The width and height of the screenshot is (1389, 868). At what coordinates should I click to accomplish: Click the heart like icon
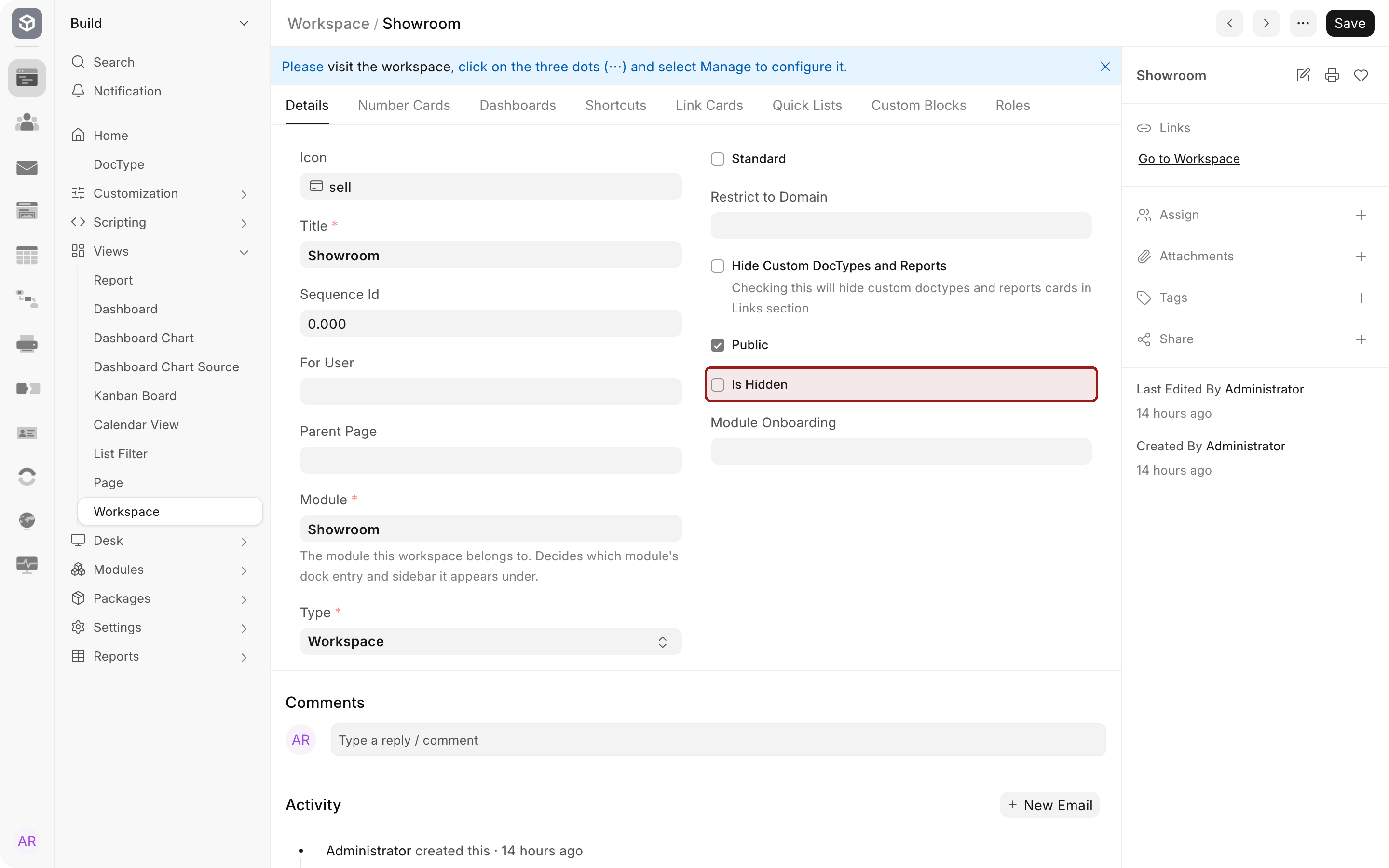tap(1361, 75)
